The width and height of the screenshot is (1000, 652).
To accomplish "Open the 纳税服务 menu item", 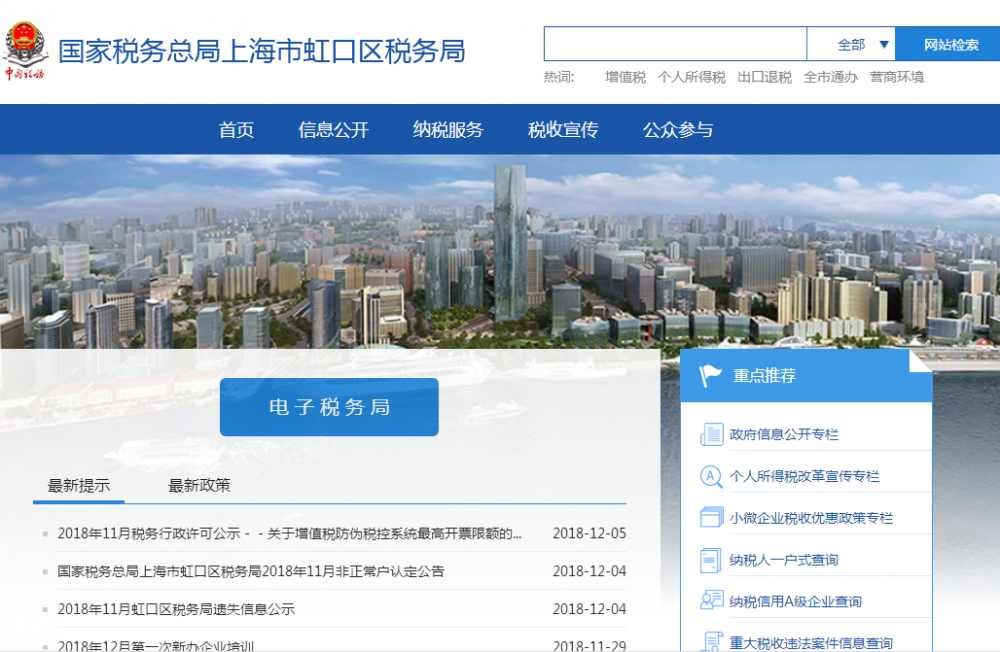I will 446,129.
